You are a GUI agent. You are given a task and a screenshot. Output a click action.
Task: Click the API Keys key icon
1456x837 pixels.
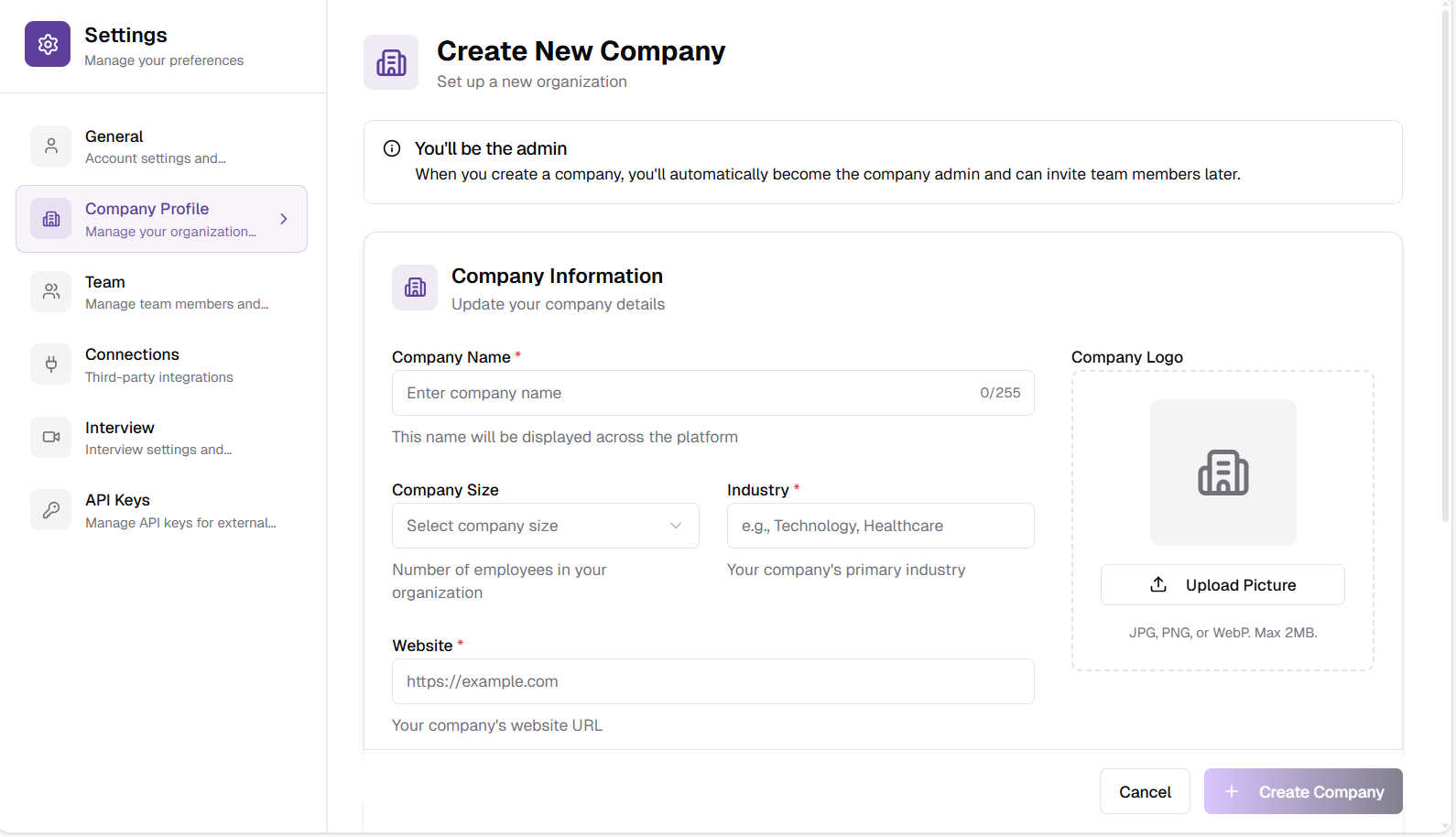[51, 510]
